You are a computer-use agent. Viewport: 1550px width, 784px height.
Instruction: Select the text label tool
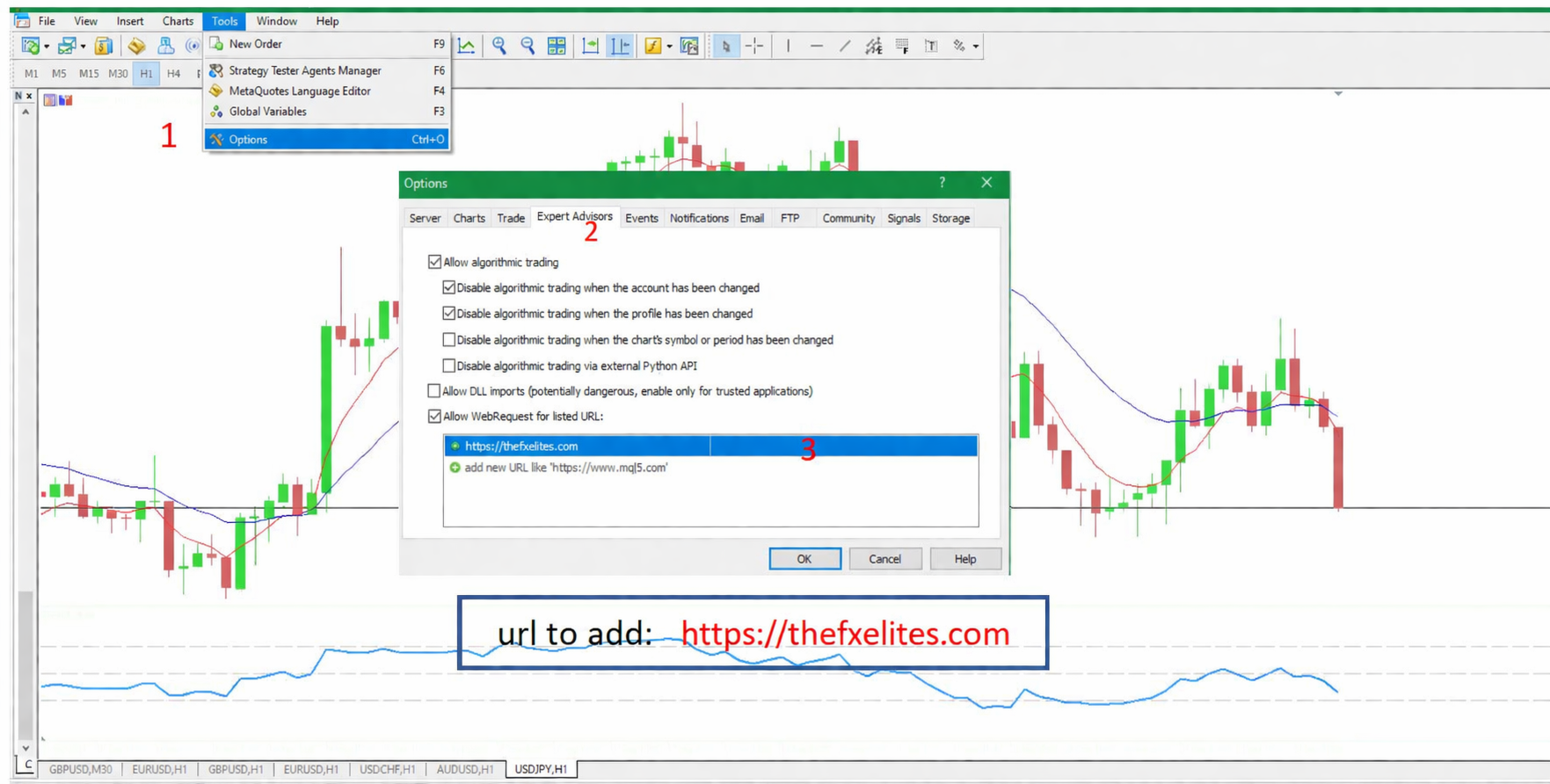click(x=931, y=46)
